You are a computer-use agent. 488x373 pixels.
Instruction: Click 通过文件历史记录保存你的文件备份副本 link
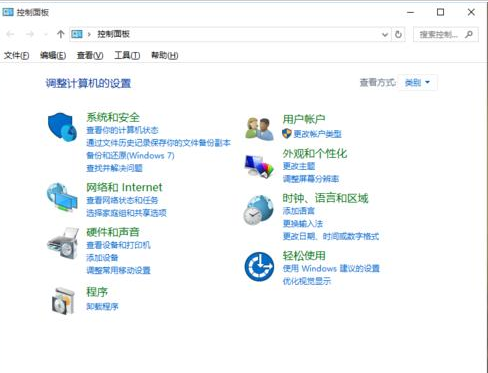(x=159, y=143)
